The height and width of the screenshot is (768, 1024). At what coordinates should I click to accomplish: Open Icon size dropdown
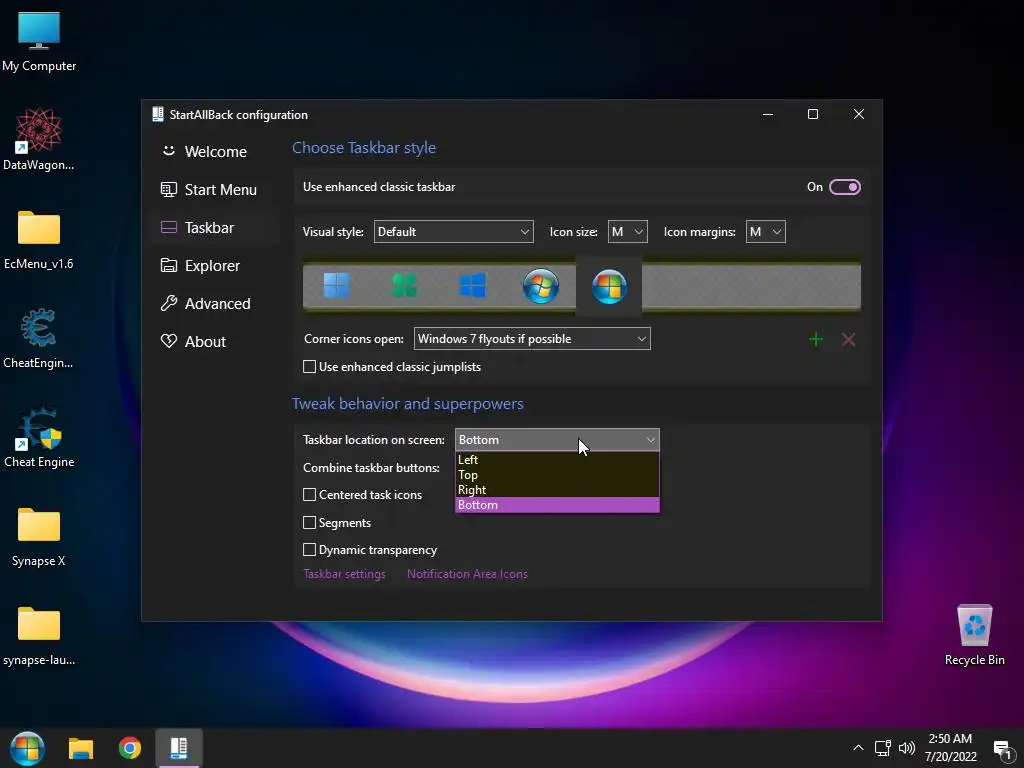[628, 232]
